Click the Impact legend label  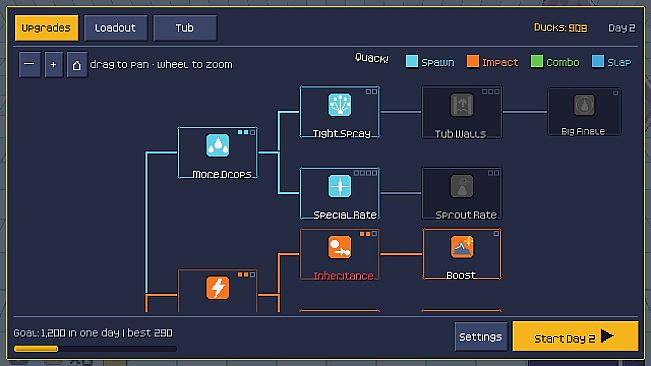pyautogui.click(x=500, y=62)
